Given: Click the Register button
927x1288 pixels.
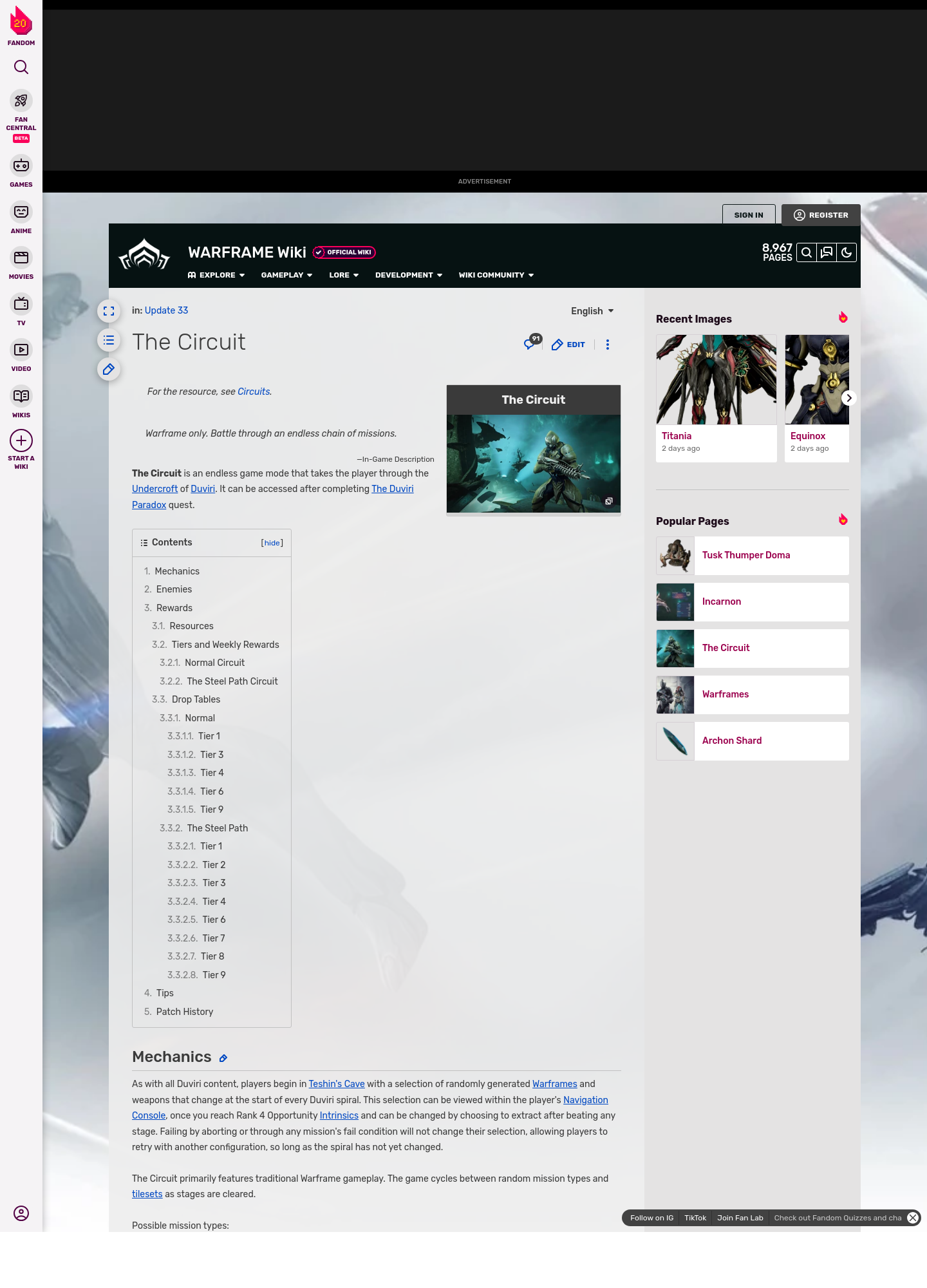Looking at the screenshot, I should pyautogui.click(x=821, y=215).
